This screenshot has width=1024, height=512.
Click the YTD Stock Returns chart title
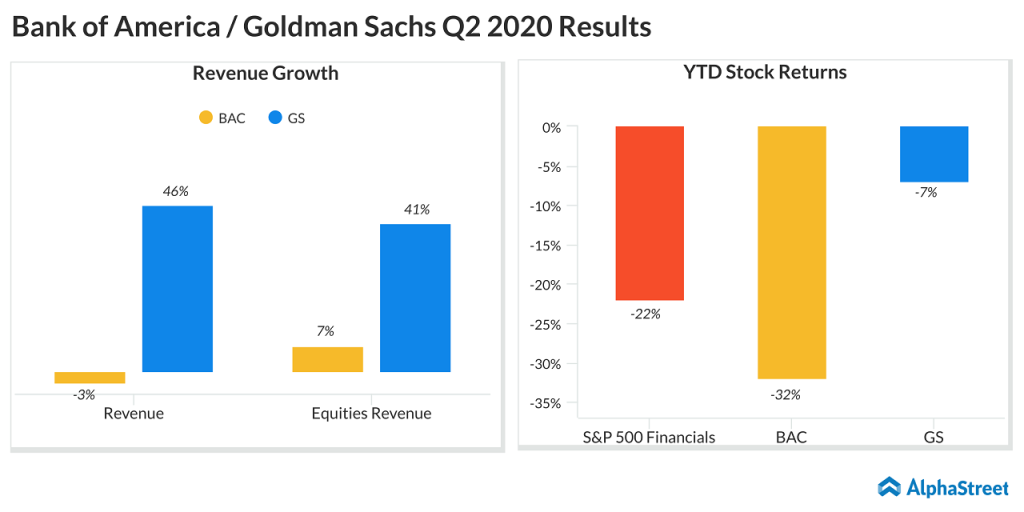[x=765, y=72]
